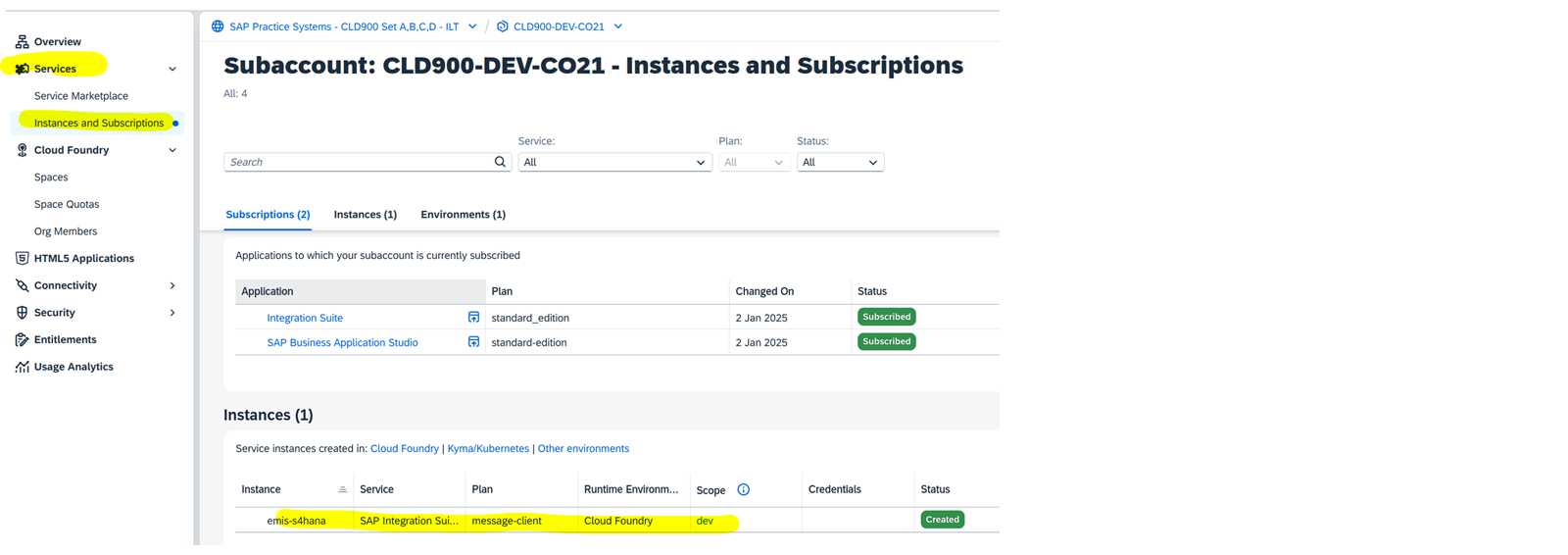Open Spaces under Cloud Foundry

pos(51,177)
